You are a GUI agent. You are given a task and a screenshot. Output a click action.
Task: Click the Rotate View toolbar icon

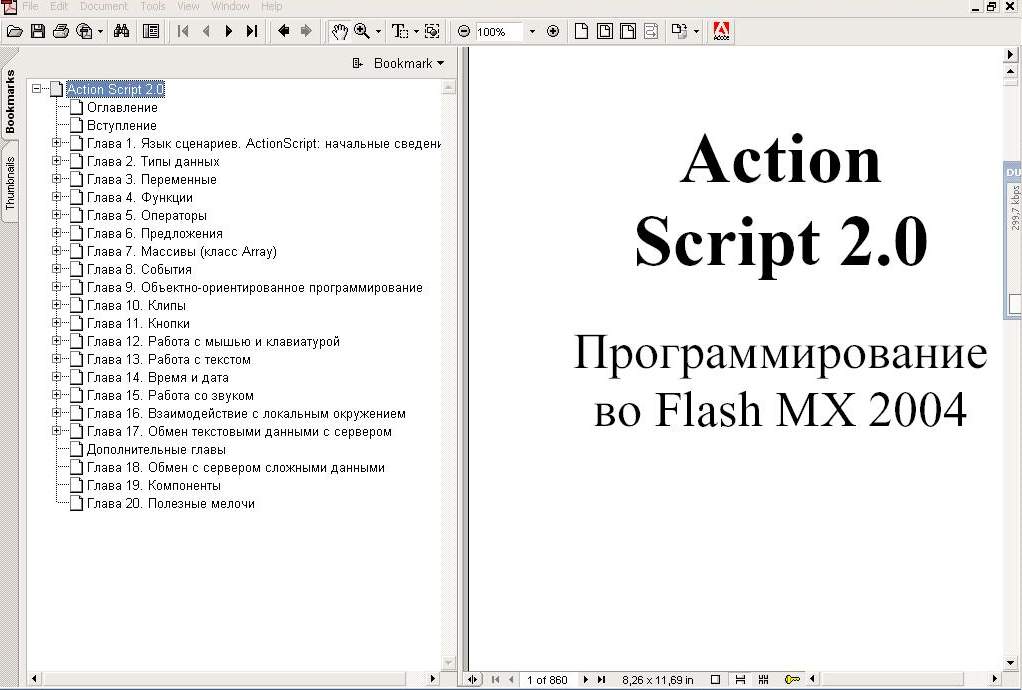(679, 31)
